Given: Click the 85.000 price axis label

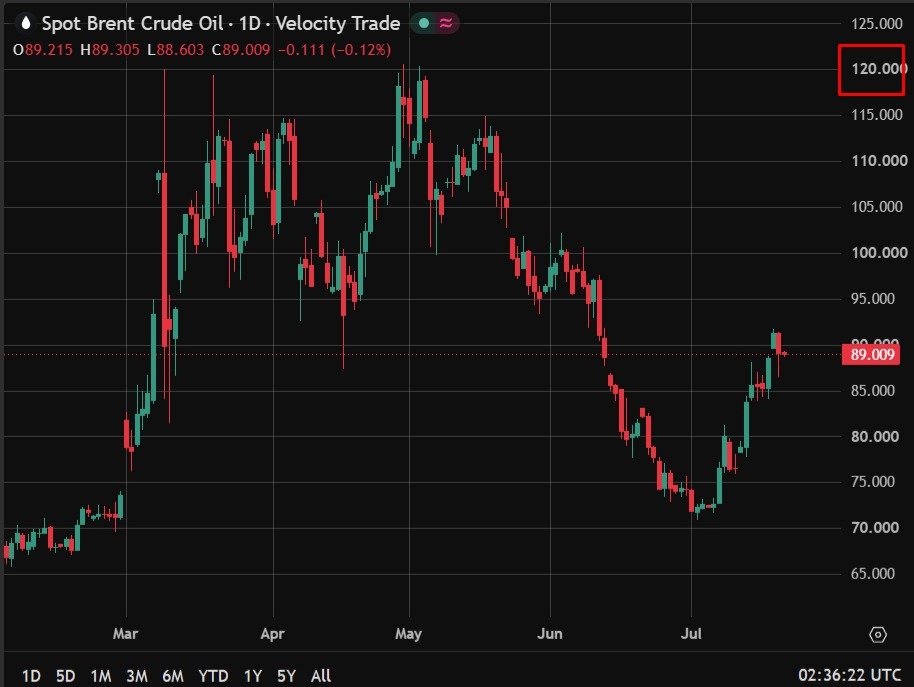Looking at the screenshot, I should coord(873,390).
